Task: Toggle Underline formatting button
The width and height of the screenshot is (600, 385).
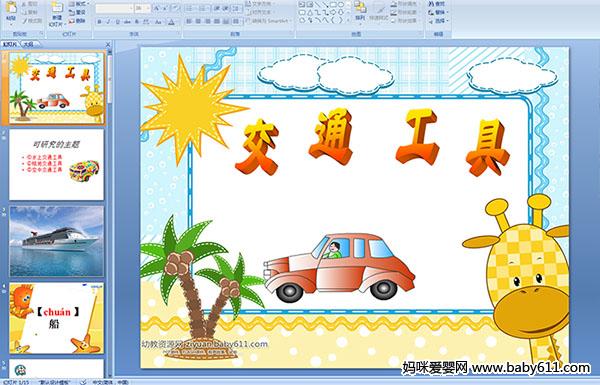Action: (117, 22)
